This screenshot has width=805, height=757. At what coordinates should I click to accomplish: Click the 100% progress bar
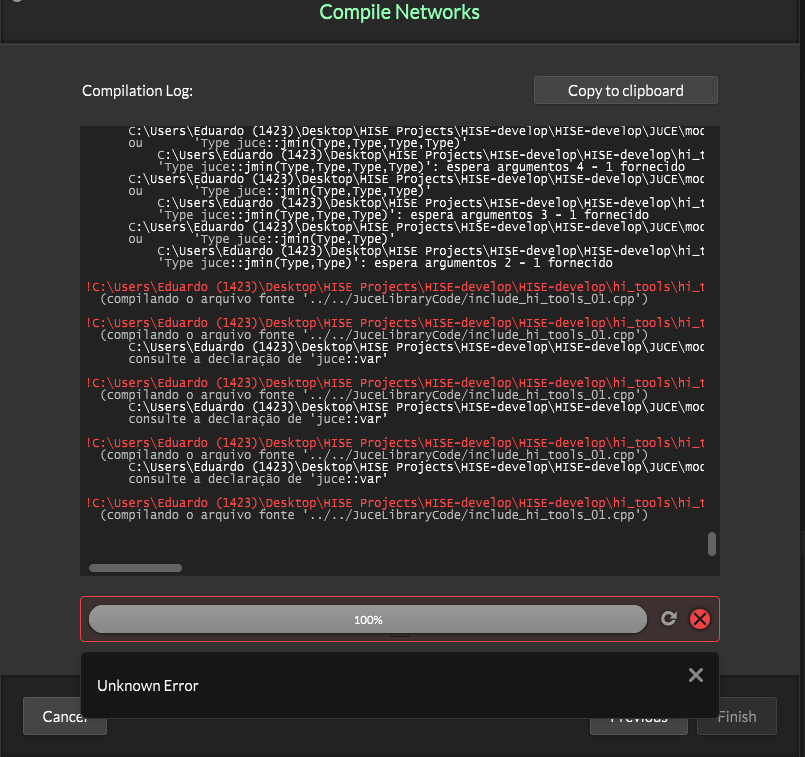(x=368, y=619)
